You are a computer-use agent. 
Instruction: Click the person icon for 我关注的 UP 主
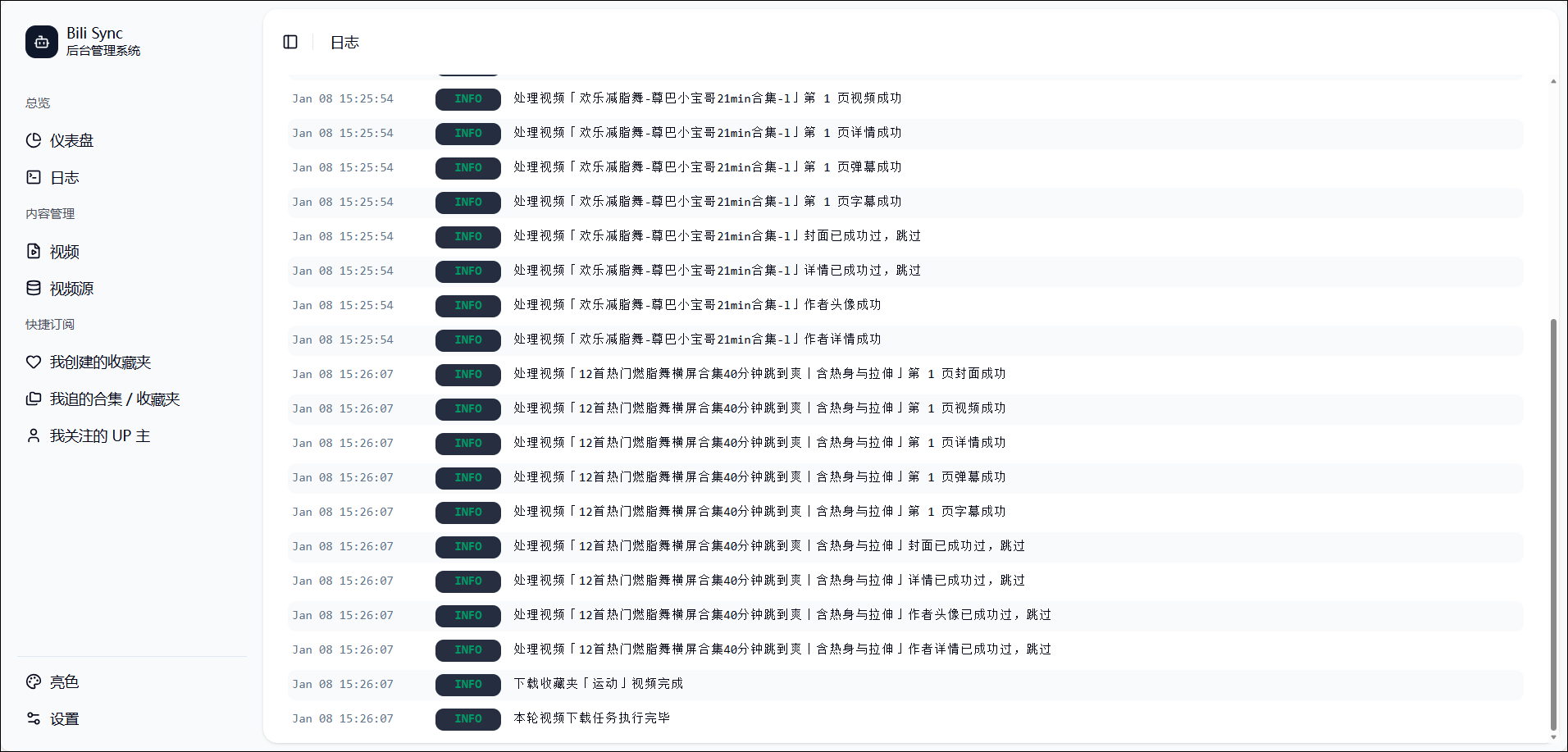click(x=34, y=435)
